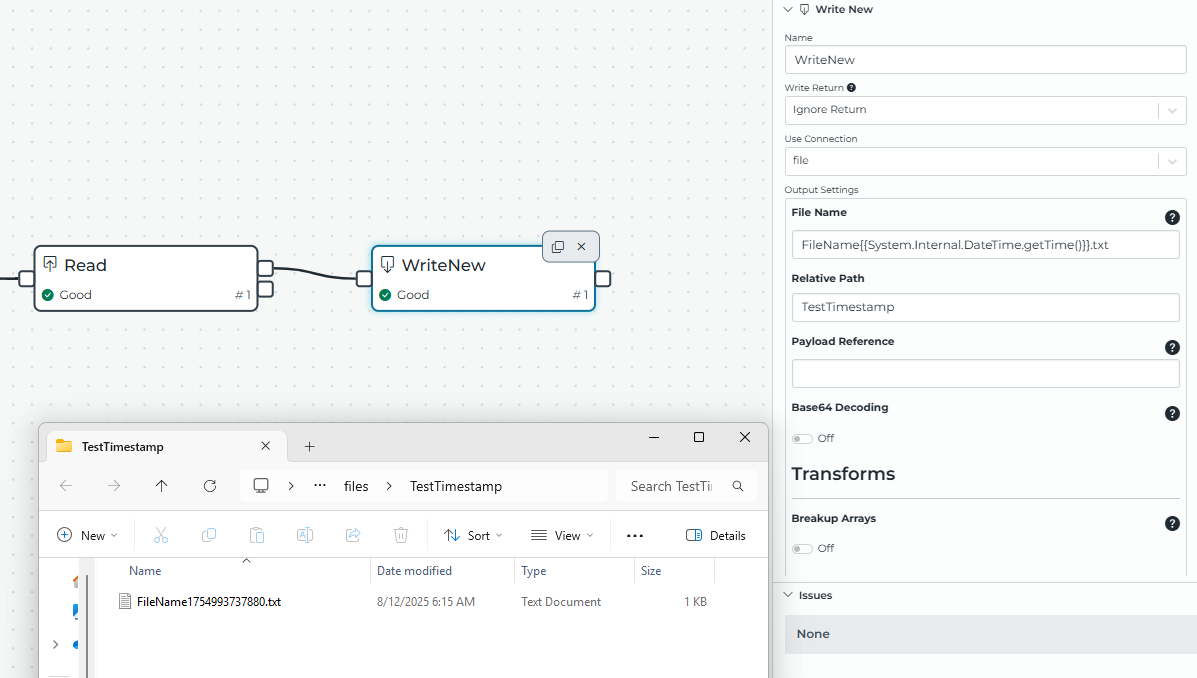Select the FileName1754993737880.txt file
Image resolution: width=1197 pixels, height=678 pixels.
(208, 602)
